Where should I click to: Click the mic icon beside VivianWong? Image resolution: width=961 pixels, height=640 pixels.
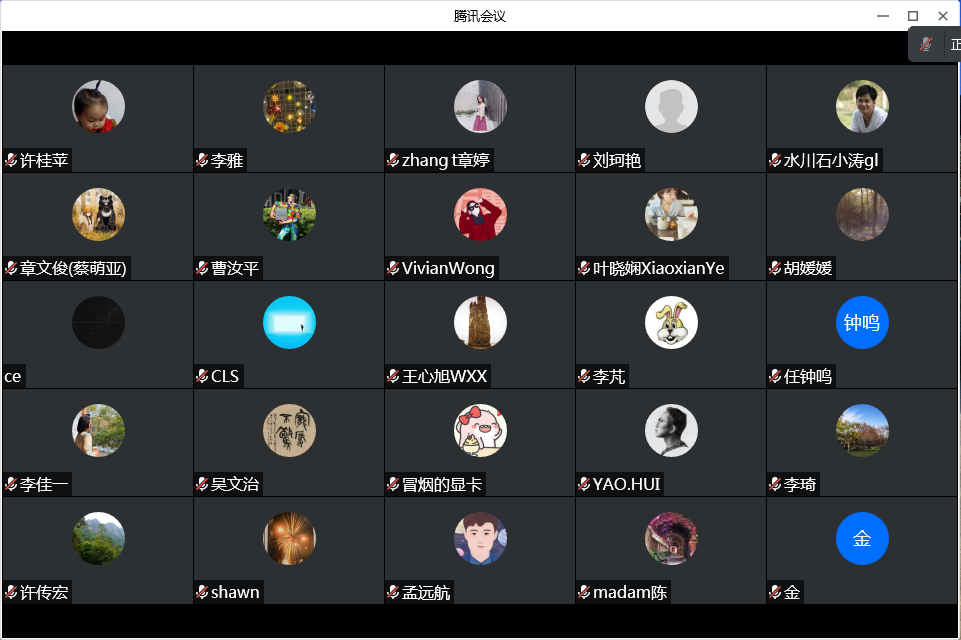393,269
